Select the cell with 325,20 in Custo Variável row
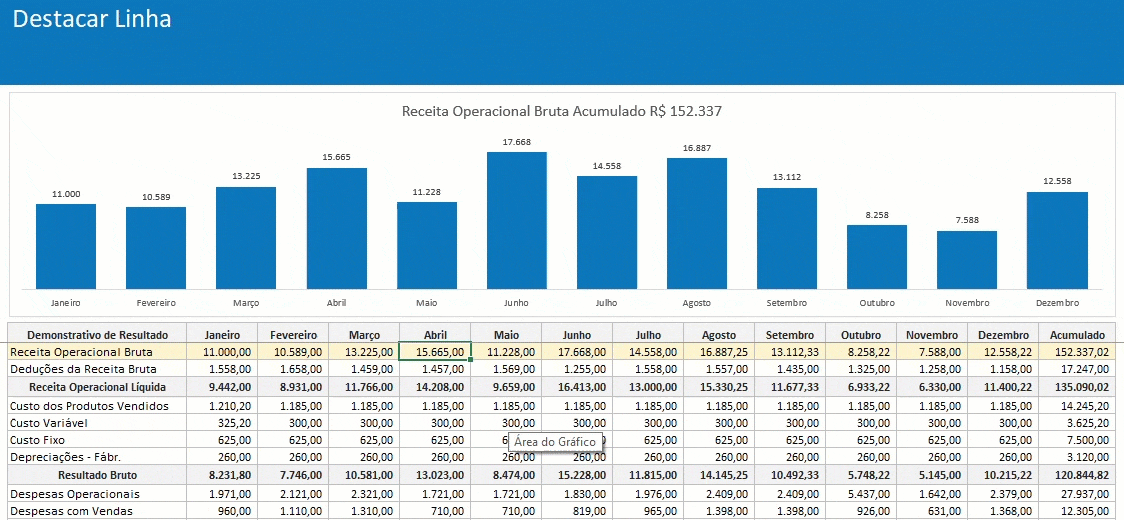The height and width of the screenshot is (520, 1124). [x=222, y=423]
